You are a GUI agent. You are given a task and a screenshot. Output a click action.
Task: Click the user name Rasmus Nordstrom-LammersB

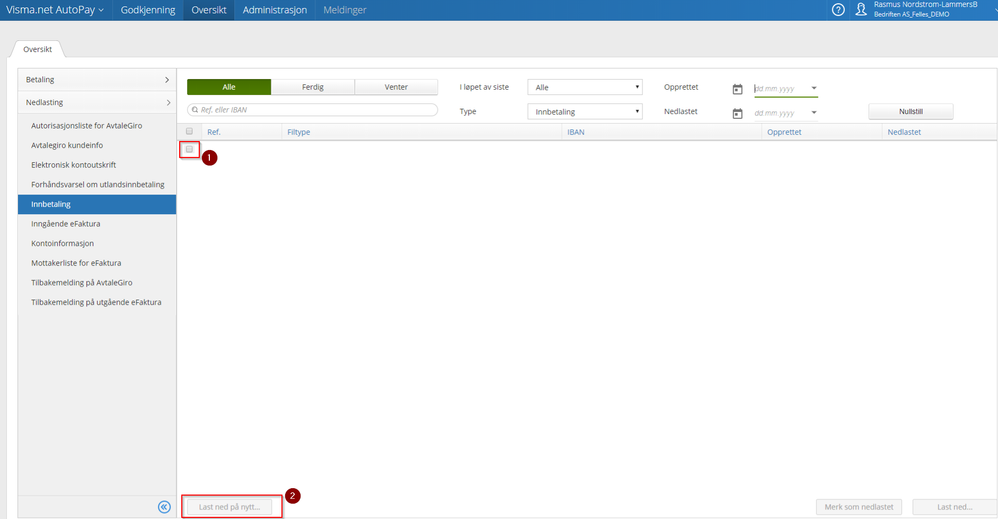pos(925,4)
